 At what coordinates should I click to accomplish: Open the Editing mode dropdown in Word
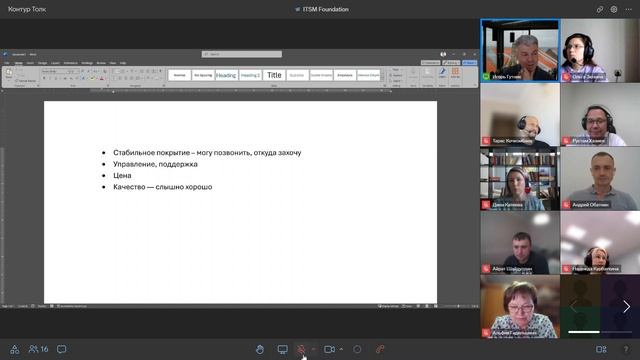(x=451, y=63)
